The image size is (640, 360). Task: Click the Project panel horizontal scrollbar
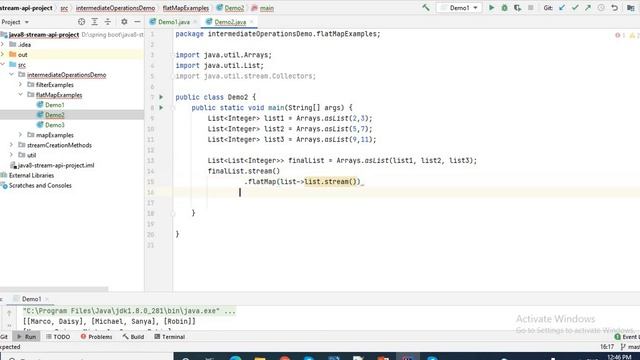[54, 289]
